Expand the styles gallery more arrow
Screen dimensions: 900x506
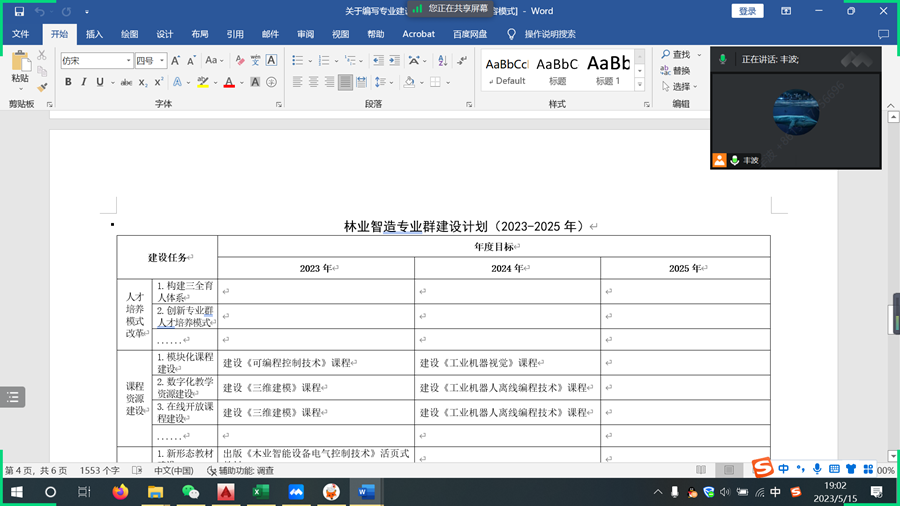coord(640,85)
